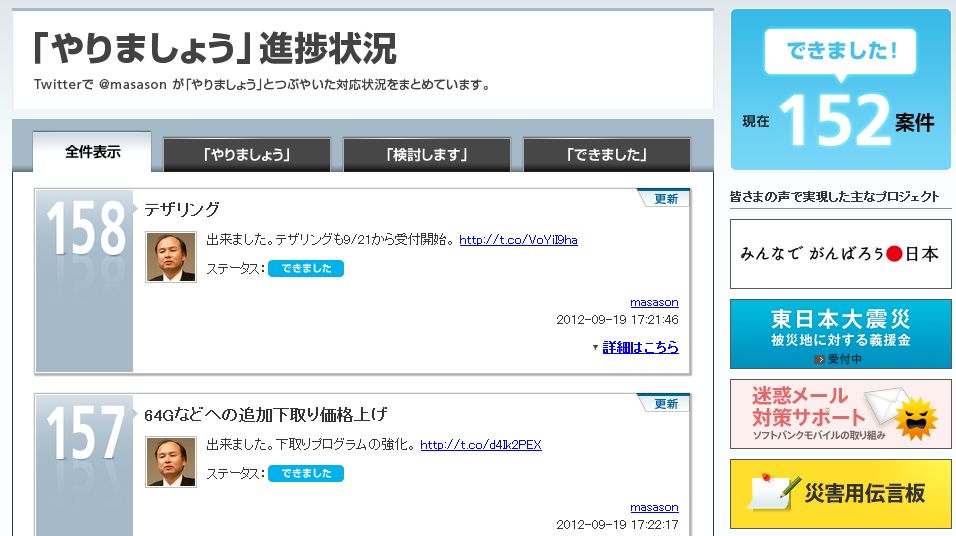The width and height of the screenshot is (956, 536).
Task: Open masason profile link in item 157
Action: click(x=654, y=507)
